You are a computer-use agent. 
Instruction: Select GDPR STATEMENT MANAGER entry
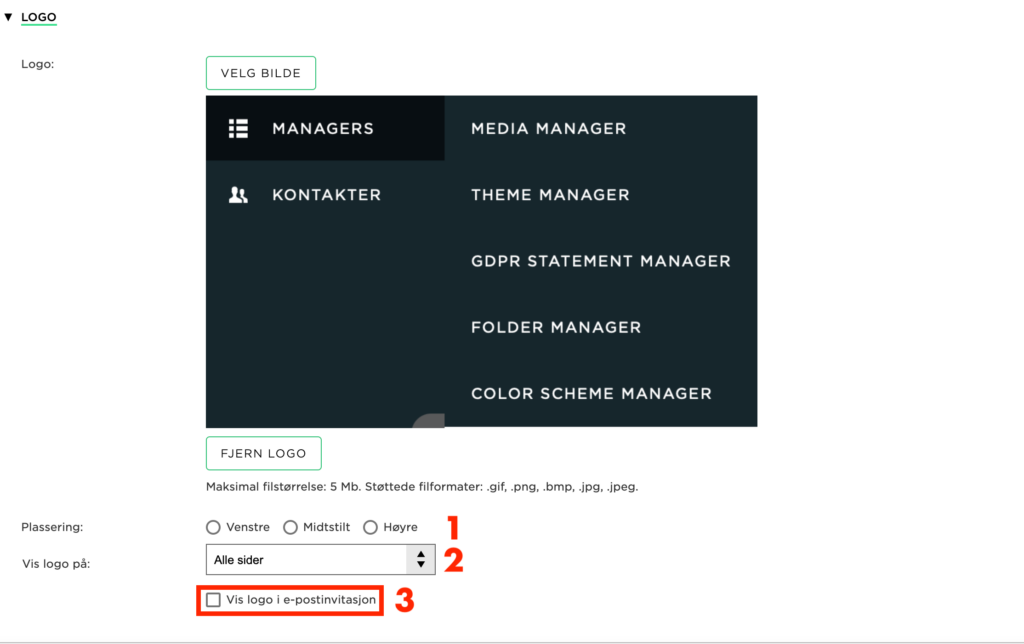point(601,261)
